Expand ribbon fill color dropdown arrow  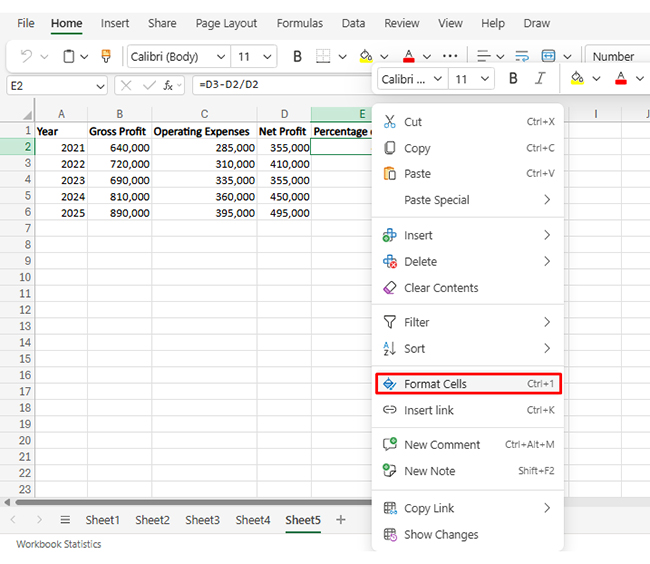pos(384,56)
